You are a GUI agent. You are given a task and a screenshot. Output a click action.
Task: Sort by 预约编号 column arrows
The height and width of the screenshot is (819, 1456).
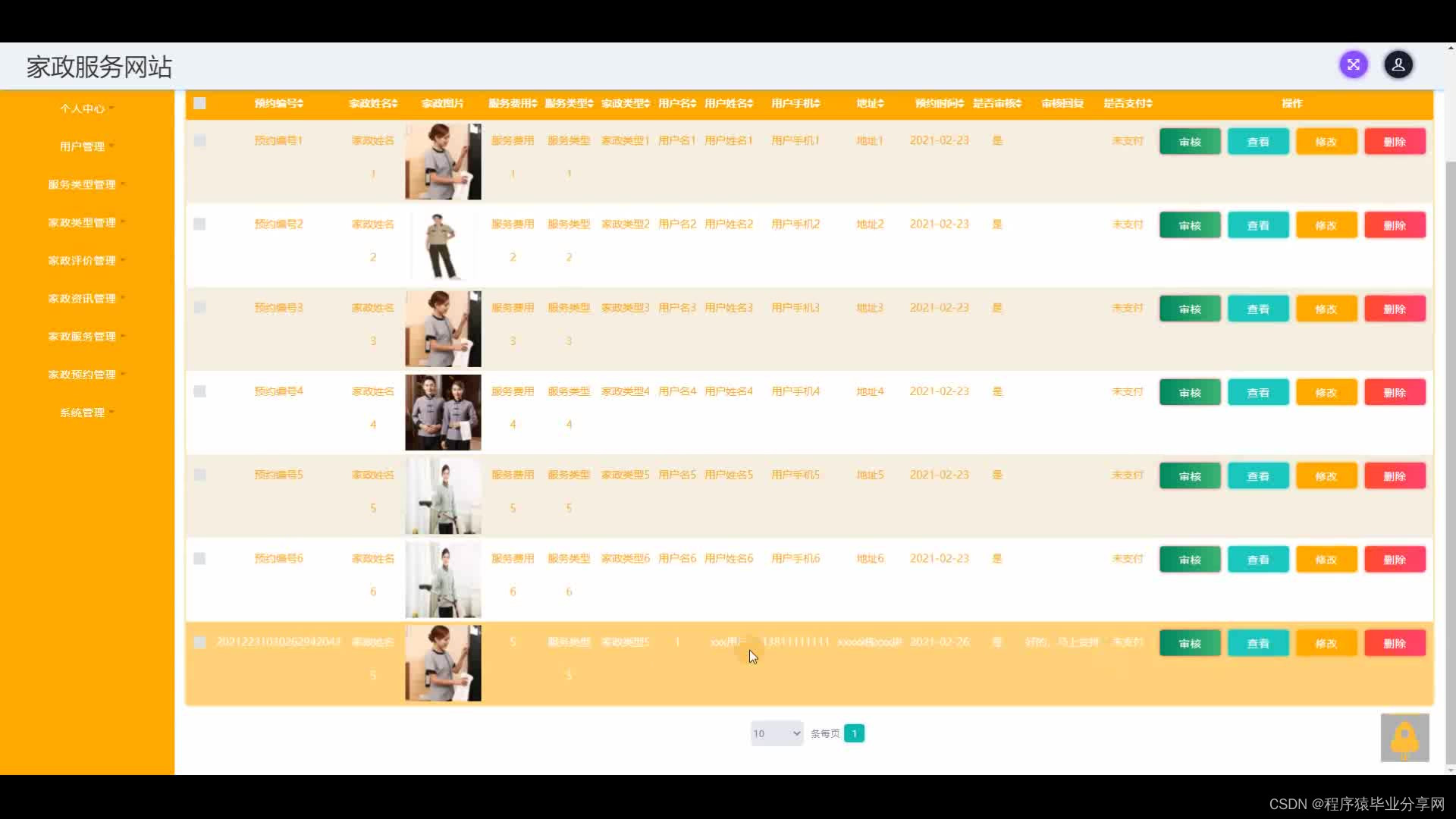[x=301, y=104]
